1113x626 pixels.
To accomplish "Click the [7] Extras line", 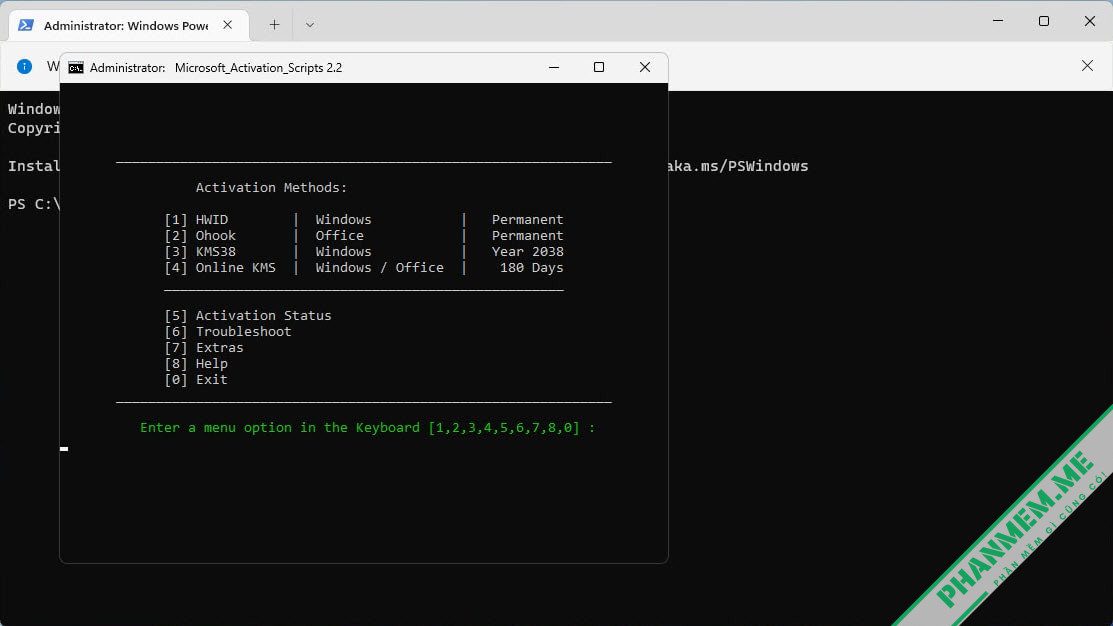I will coord(204,348).
